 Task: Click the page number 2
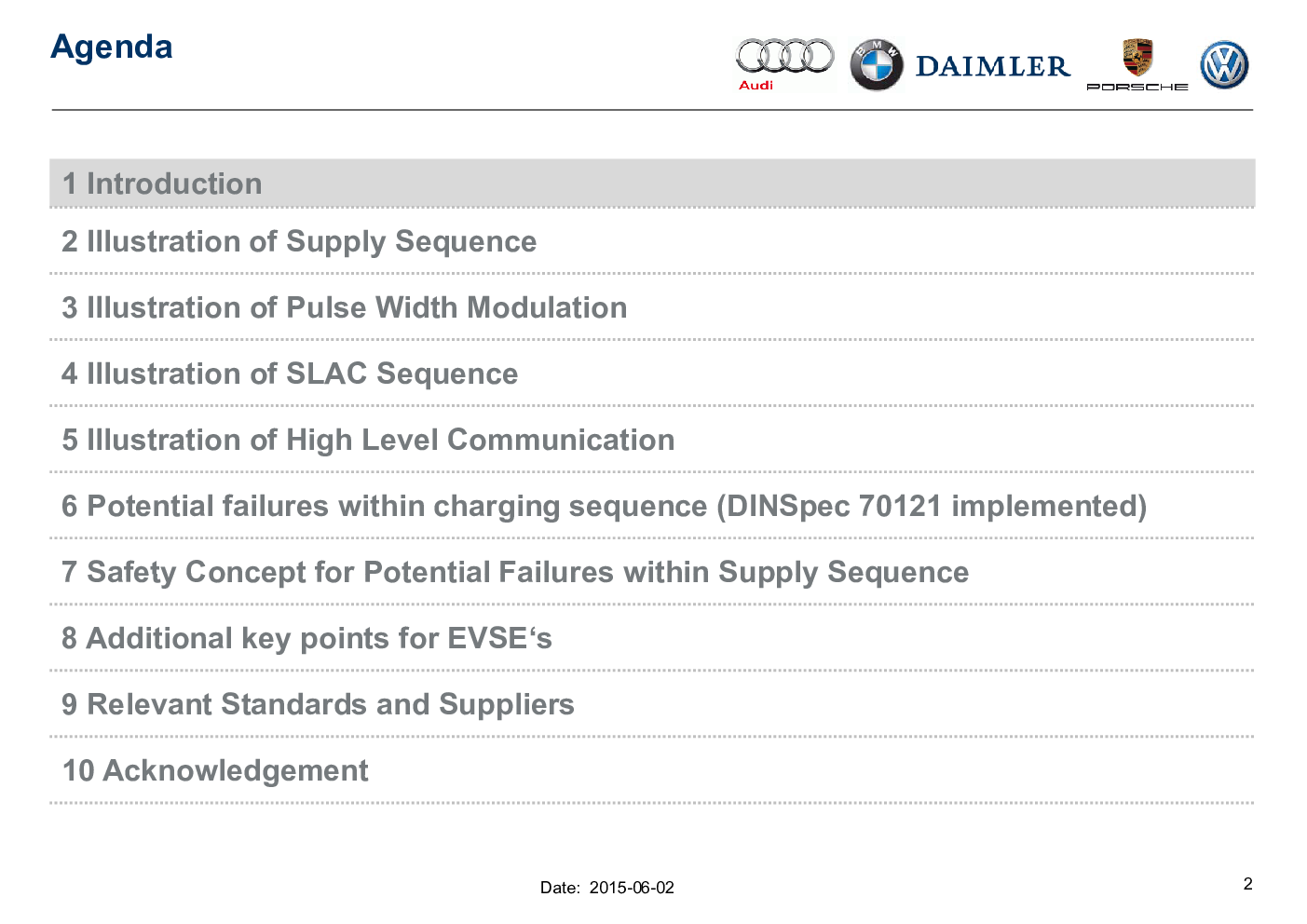coord(1247,884)
